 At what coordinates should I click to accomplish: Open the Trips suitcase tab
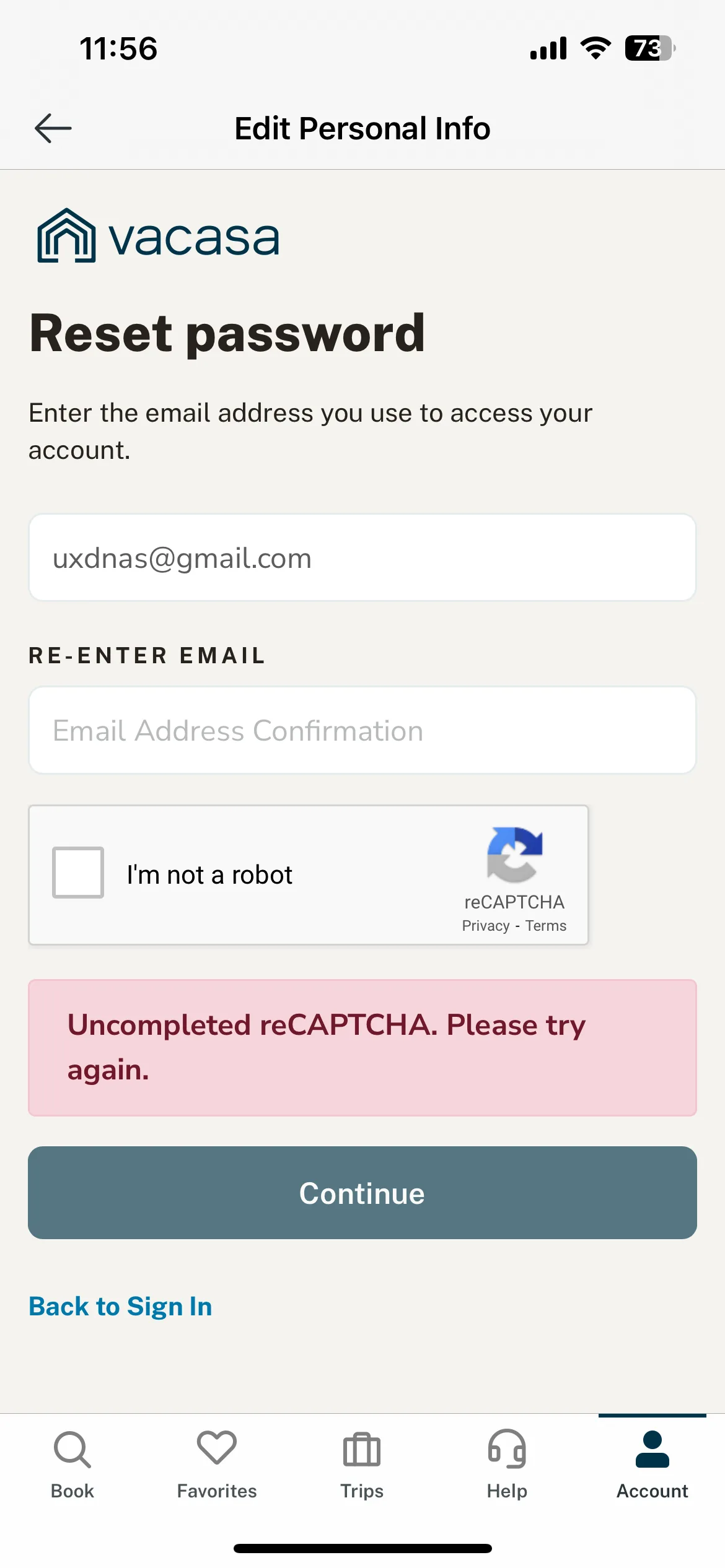pyautogui.click(x=362, y=1465)
